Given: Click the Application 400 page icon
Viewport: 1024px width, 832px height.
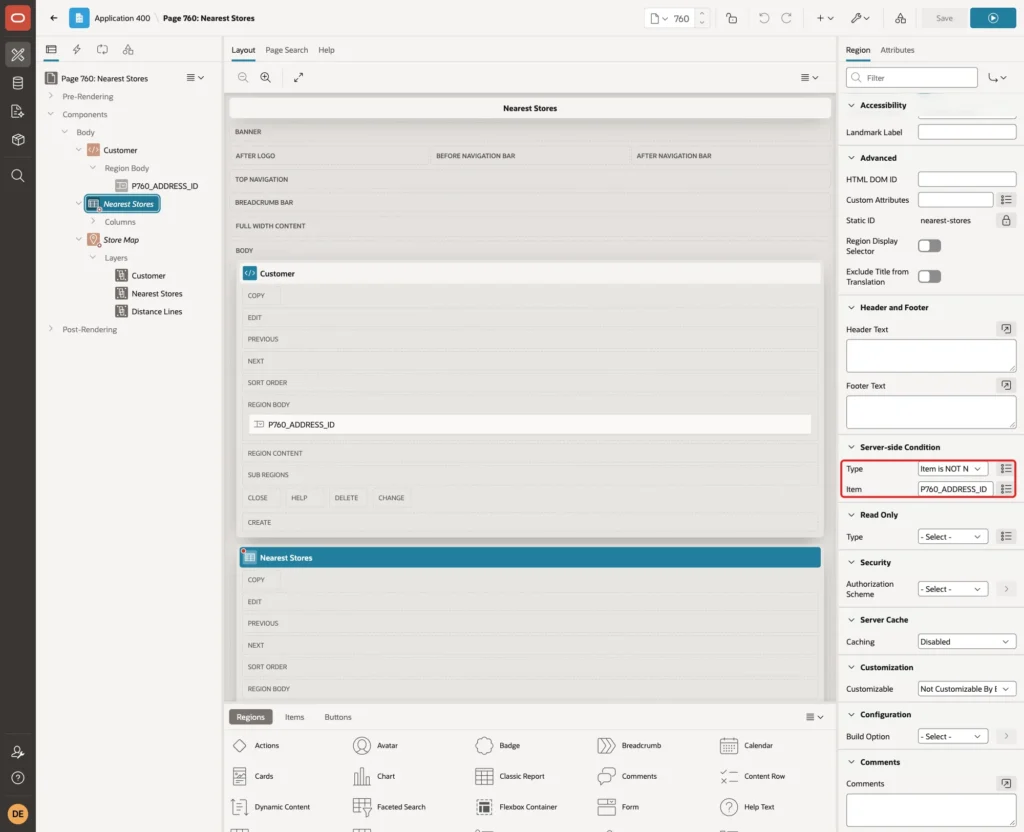Looking at the screenshot, I should coord(79,18).
